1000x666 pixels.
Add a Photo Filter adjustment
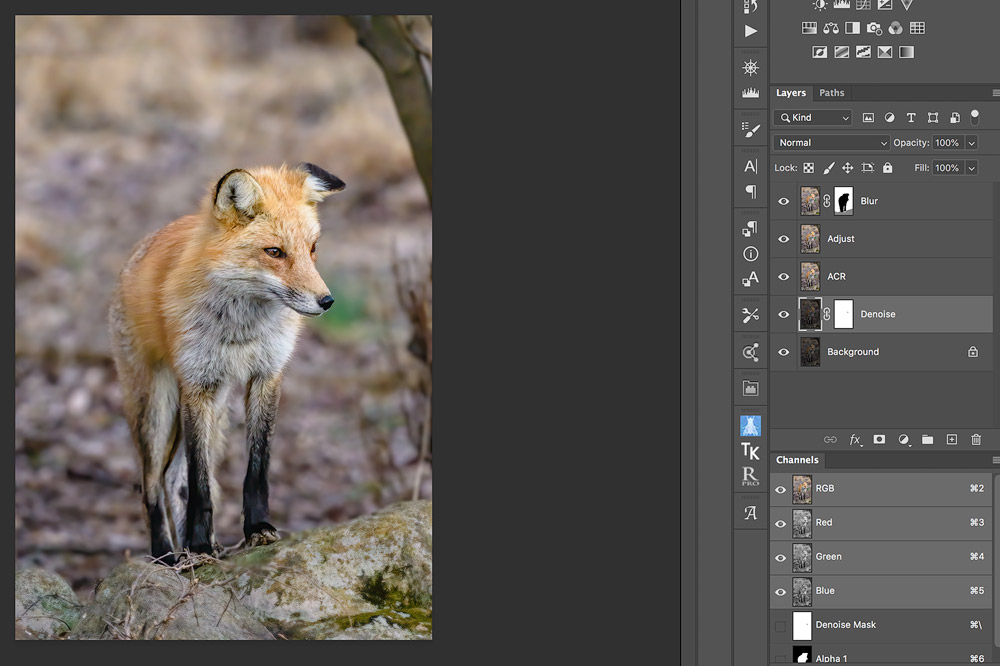click(875, 28)
